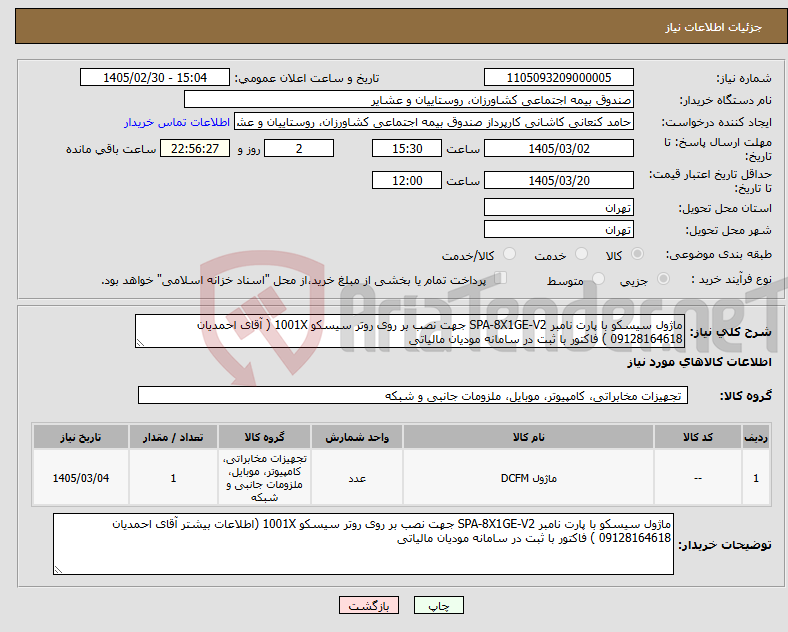Click the -- item code cell
This screenshot has width=788, height=632.
click(x=698, y=478)
